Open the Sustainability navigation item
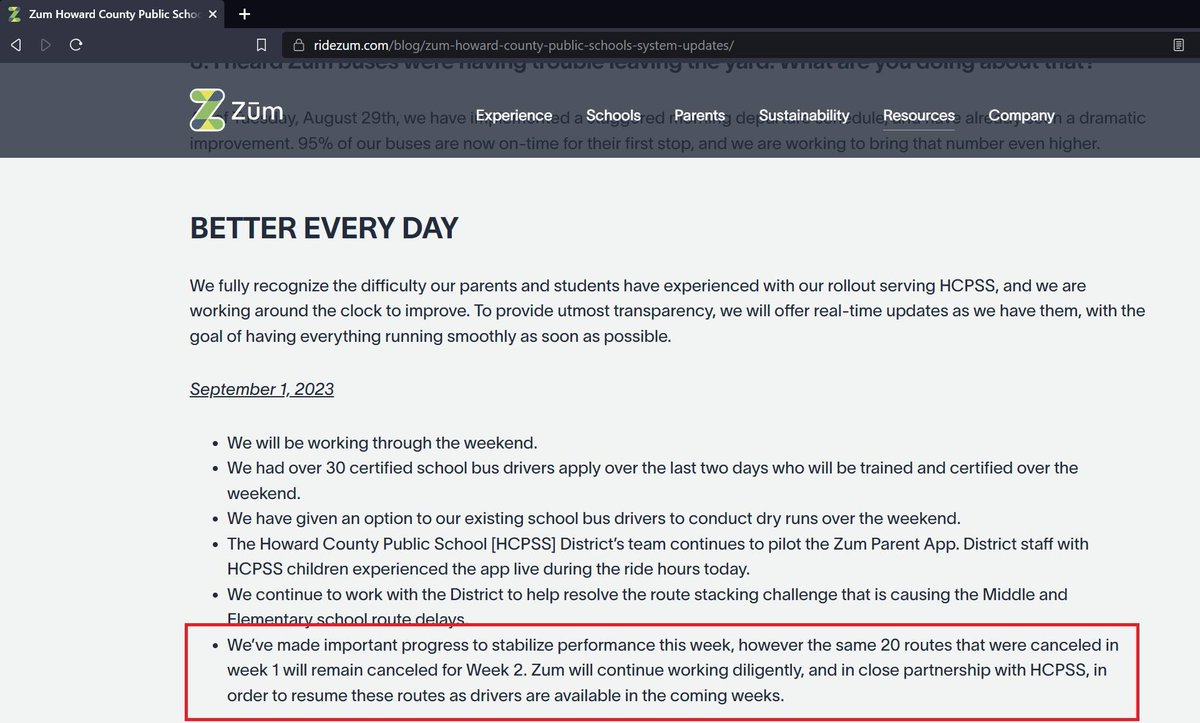The width and height of the screenshot is (1200, 723). (x=804, y=115)
